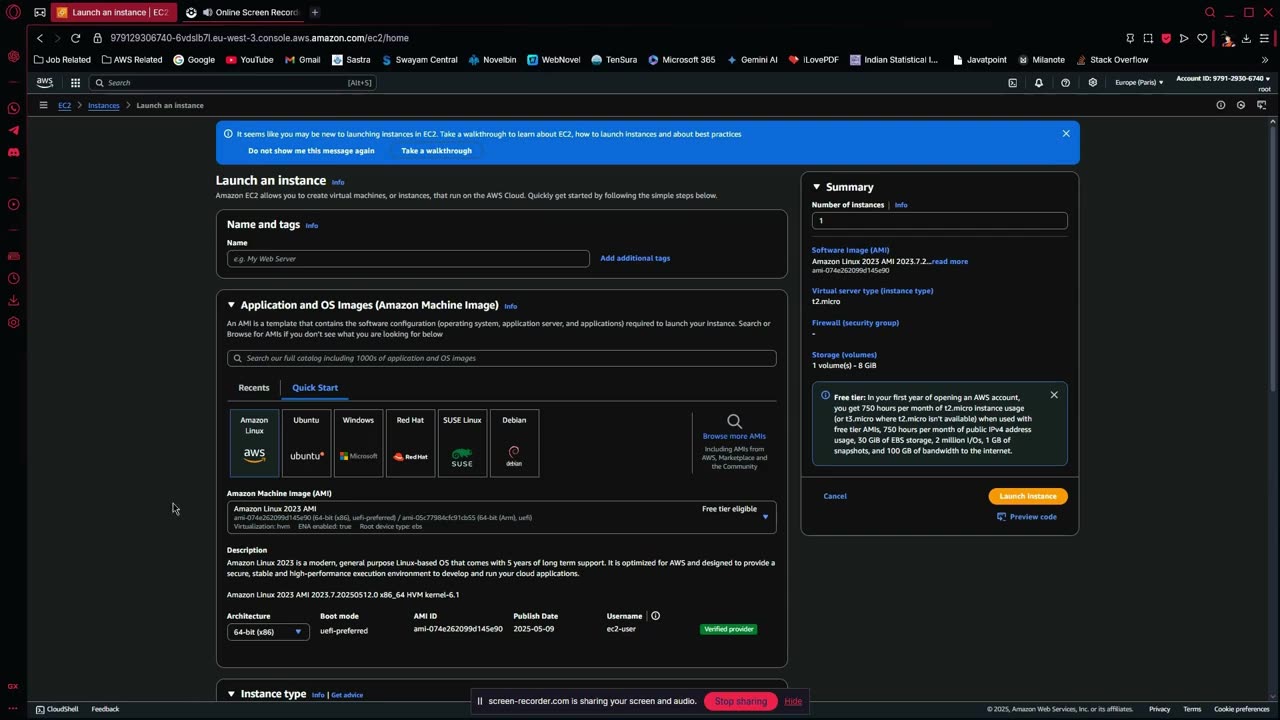Click the read more AMI link
The width and height of the screenshot is (1280, 720).
point(949,261)
